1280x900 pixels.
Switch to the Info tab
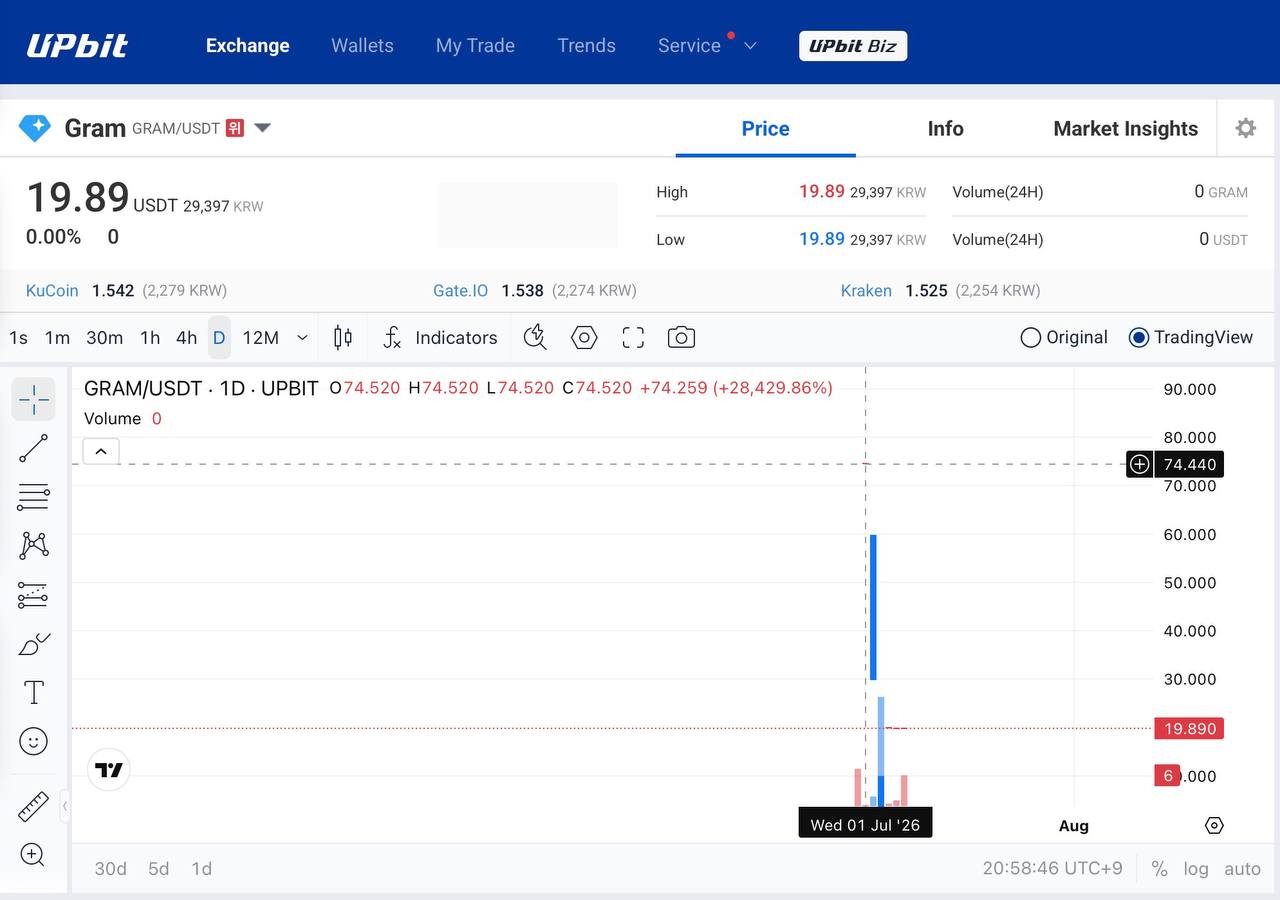click(945, 128)
